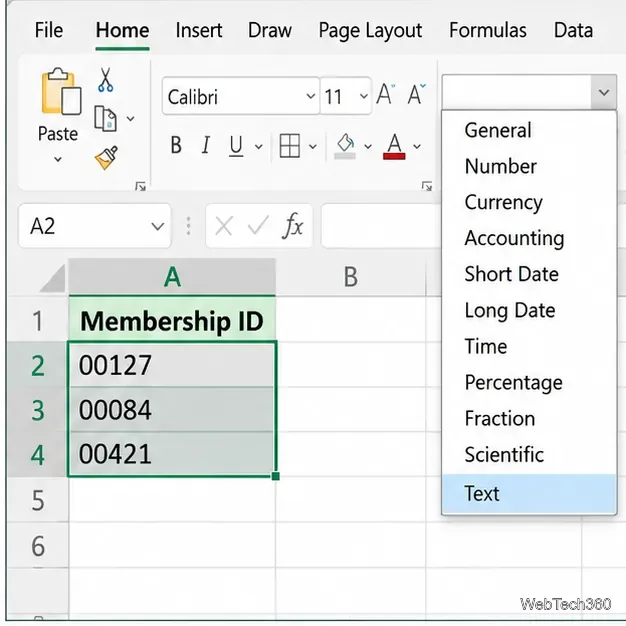Open the Calibri font name dropdown
The height and width of the screenshot is (626, 626).
(x=310, y=96)
